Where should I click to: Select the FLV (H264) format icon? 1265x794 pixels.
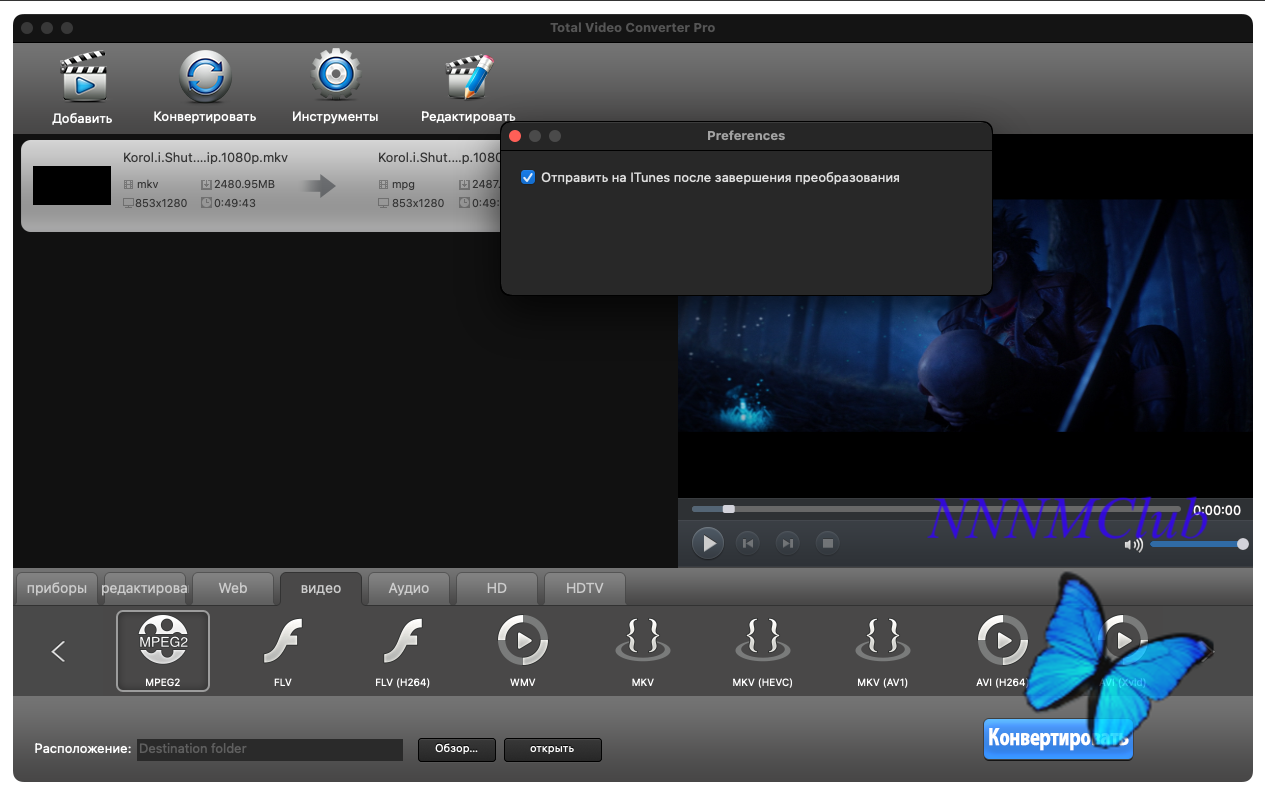402,642
